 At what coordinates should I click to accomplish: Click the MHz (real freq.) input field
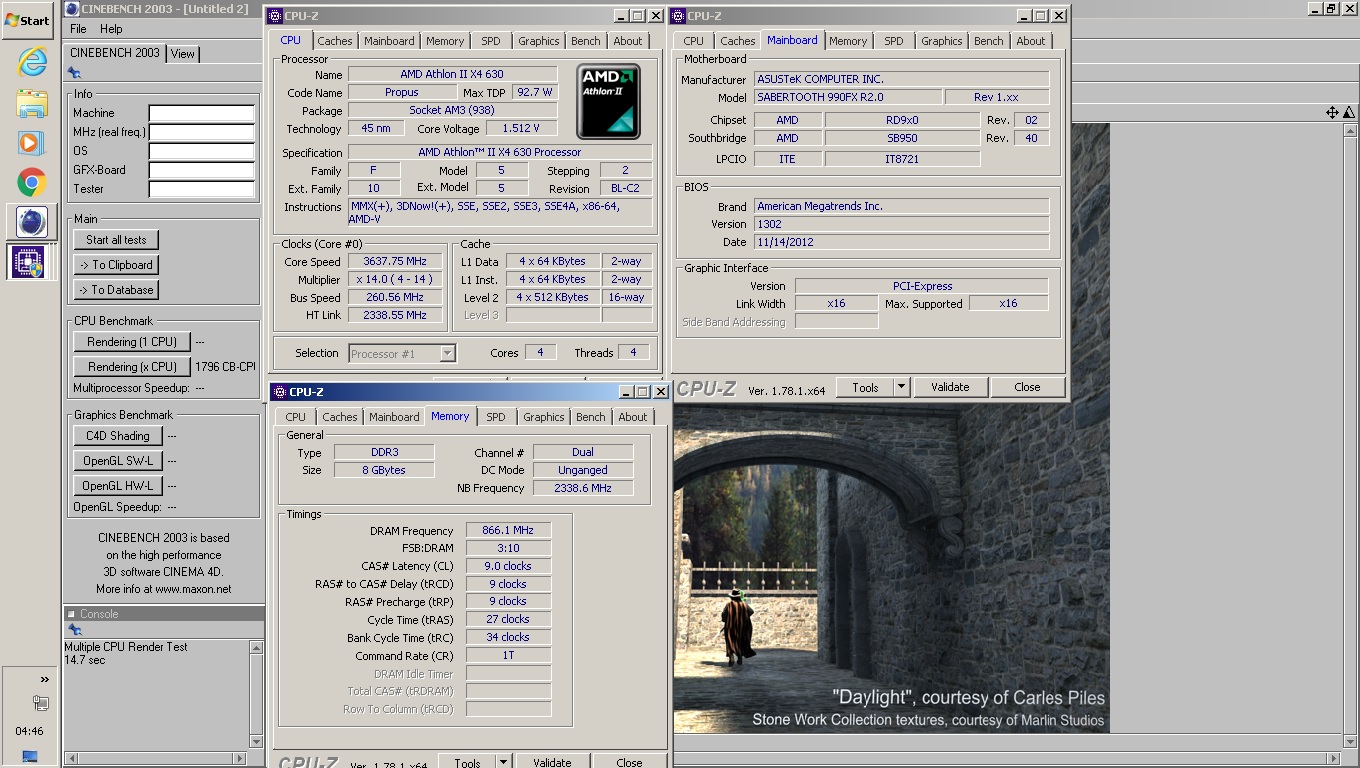tap(201, 132)
